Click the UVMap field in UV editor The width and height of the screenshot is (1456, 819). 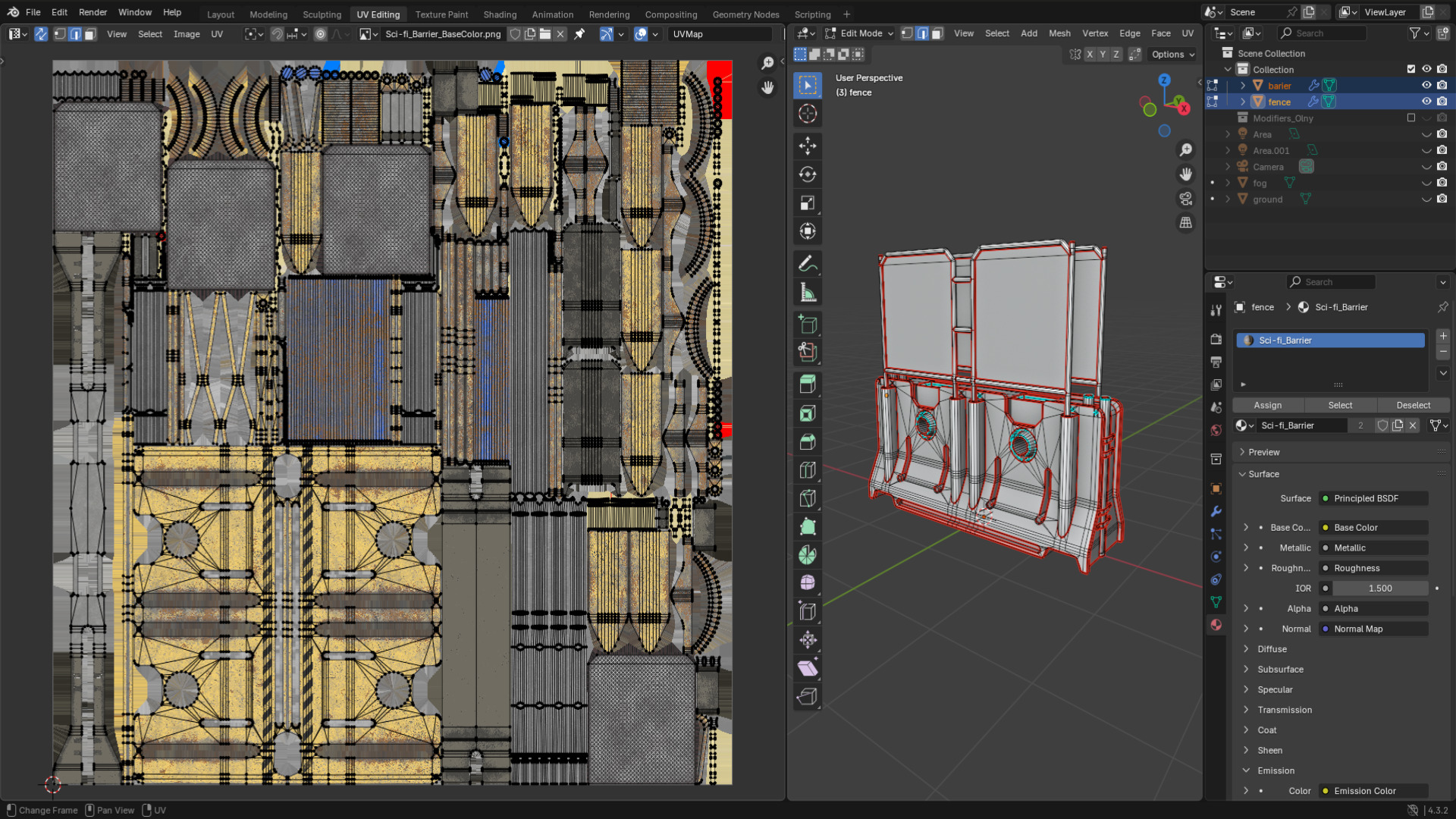(x=720, y=34)
